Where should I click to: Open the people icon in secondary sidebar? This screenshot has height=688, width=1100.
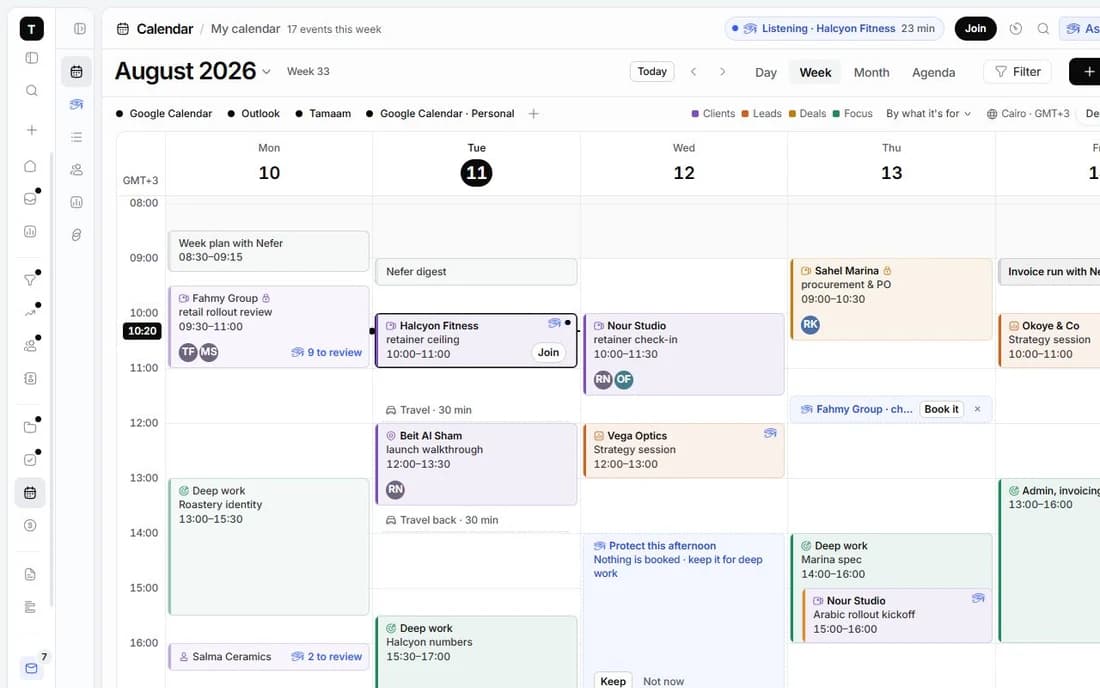76,170
